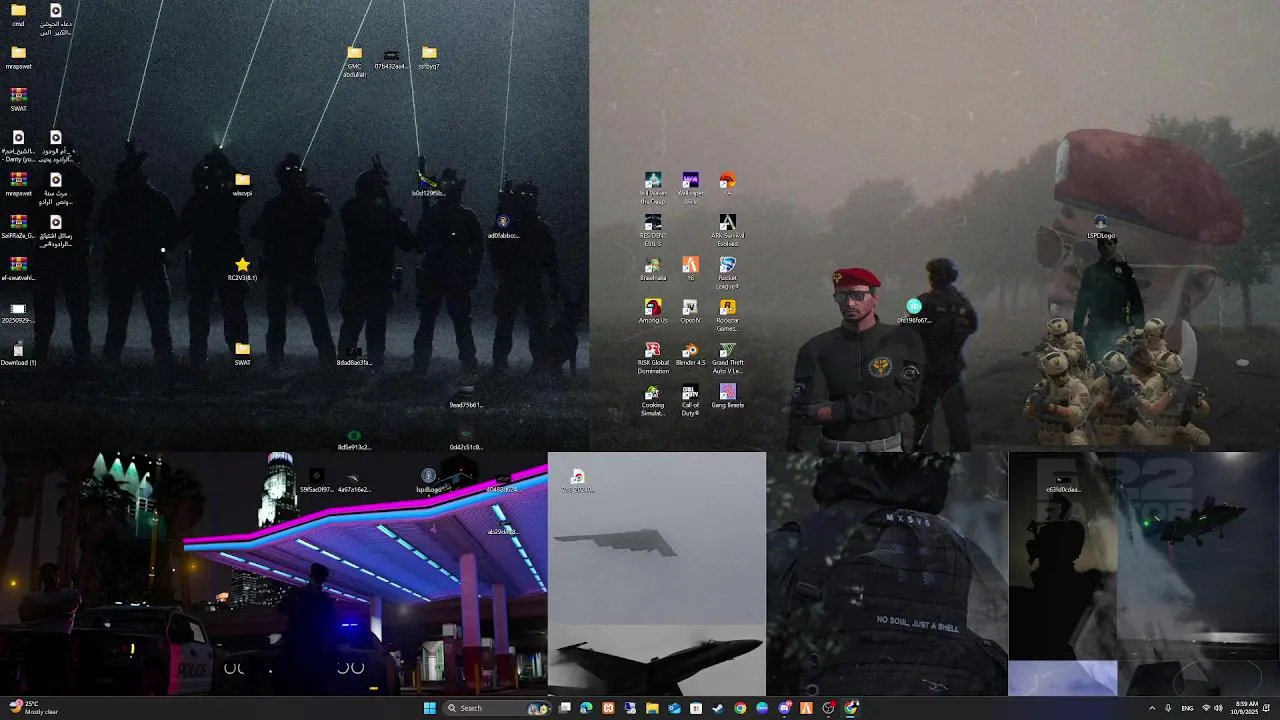Open Task View from the taskbar
The width and height of the screenshot is (1280, 720).
coord(564,708)
